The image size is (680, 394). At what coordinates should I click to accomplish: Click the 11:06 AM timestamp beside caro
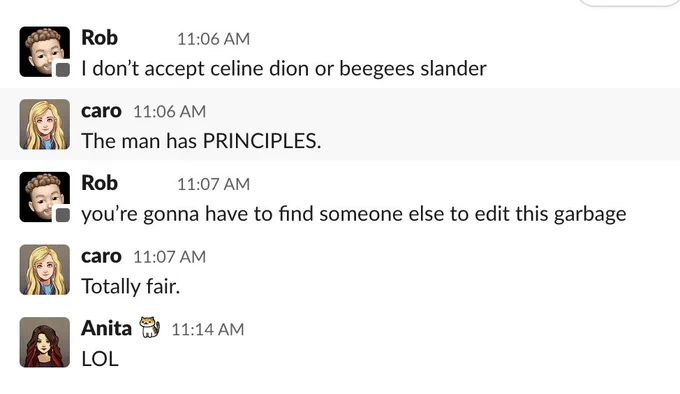(170, 112)
